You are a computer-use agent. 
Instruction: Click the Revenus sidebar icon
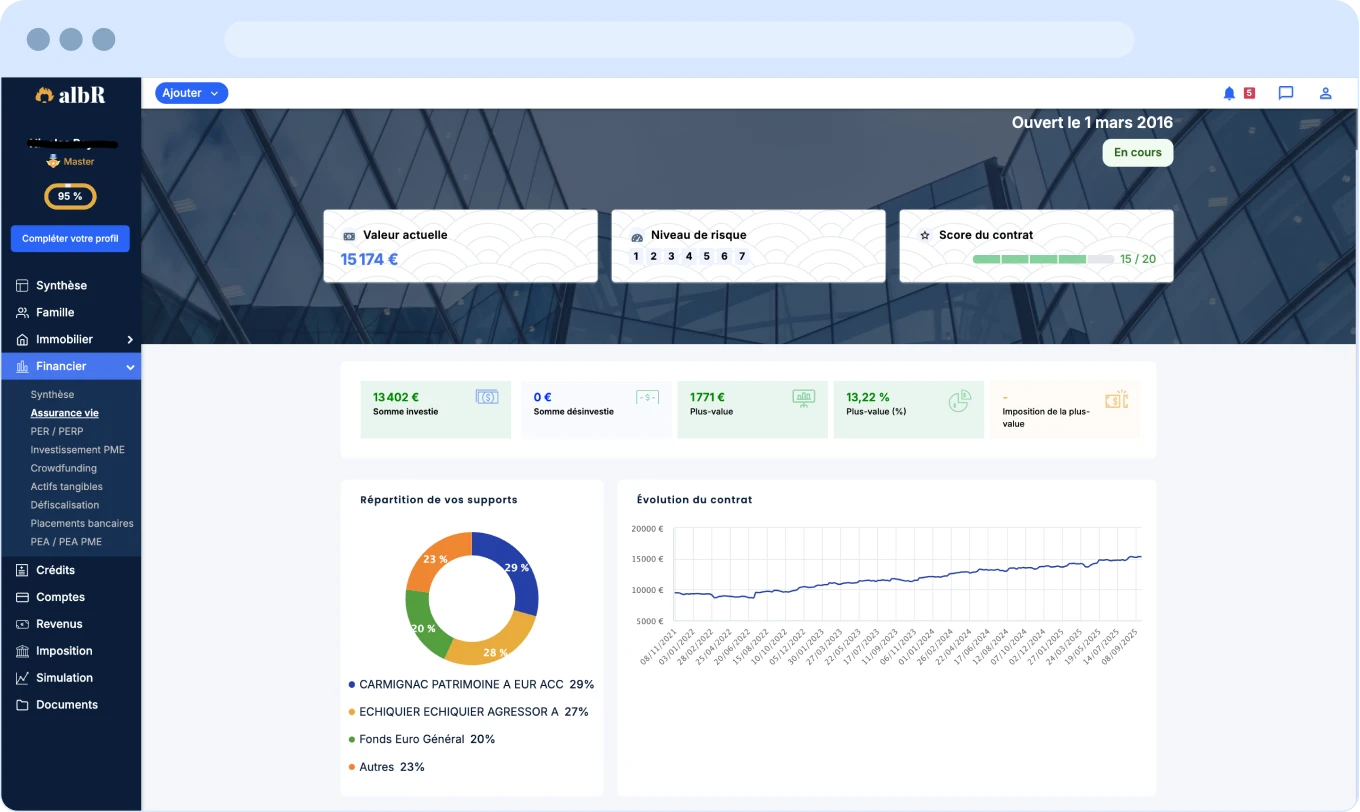(x=22, y=624)
